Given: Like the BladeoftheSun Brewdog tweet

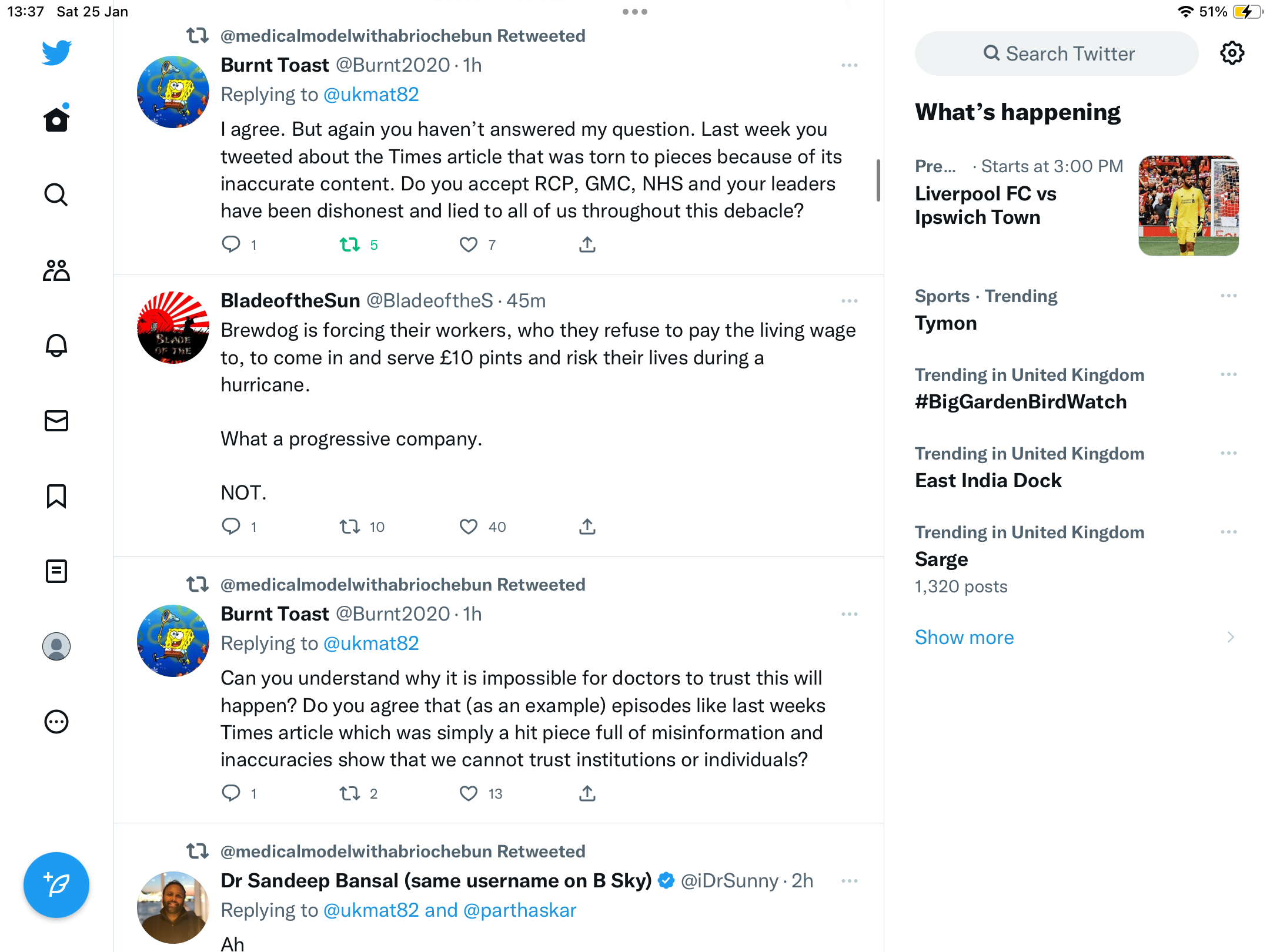Looking at the screenshot, I should pos(468,527).
